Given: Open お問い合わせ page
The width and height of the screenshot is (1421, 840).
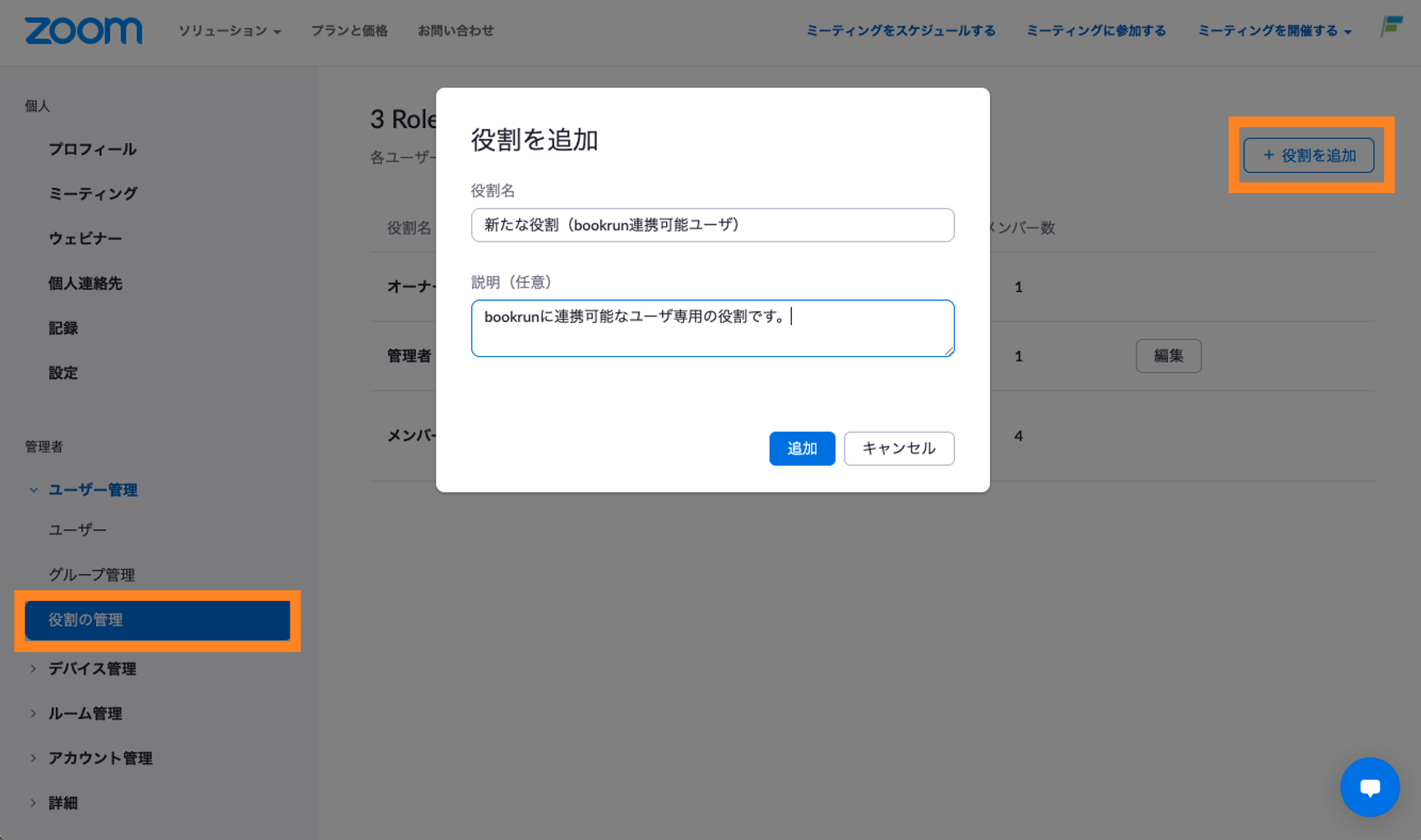Looking at the screenshot, I should point(456,31).
